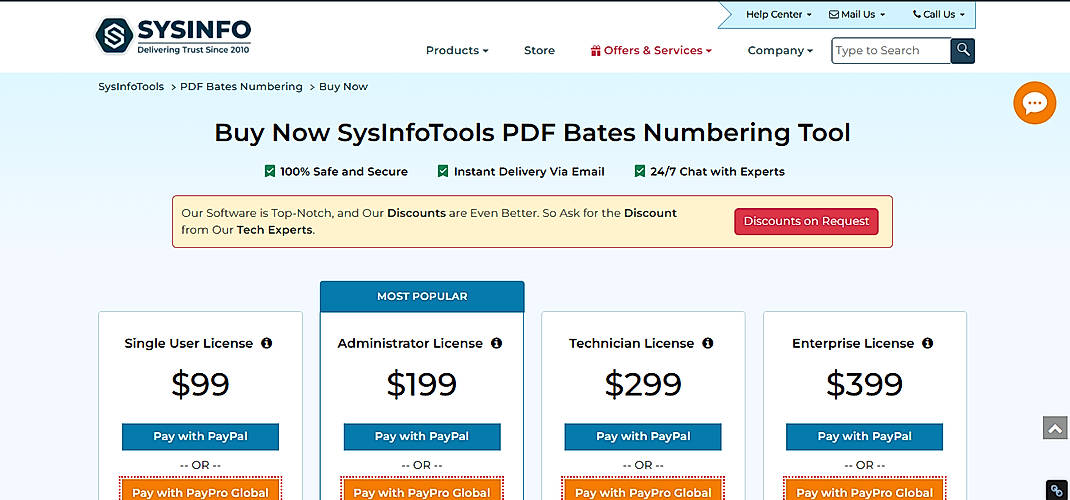Click Technician License info icon
The height and width of the screenshot is (500, 1070).
point(708,343)
